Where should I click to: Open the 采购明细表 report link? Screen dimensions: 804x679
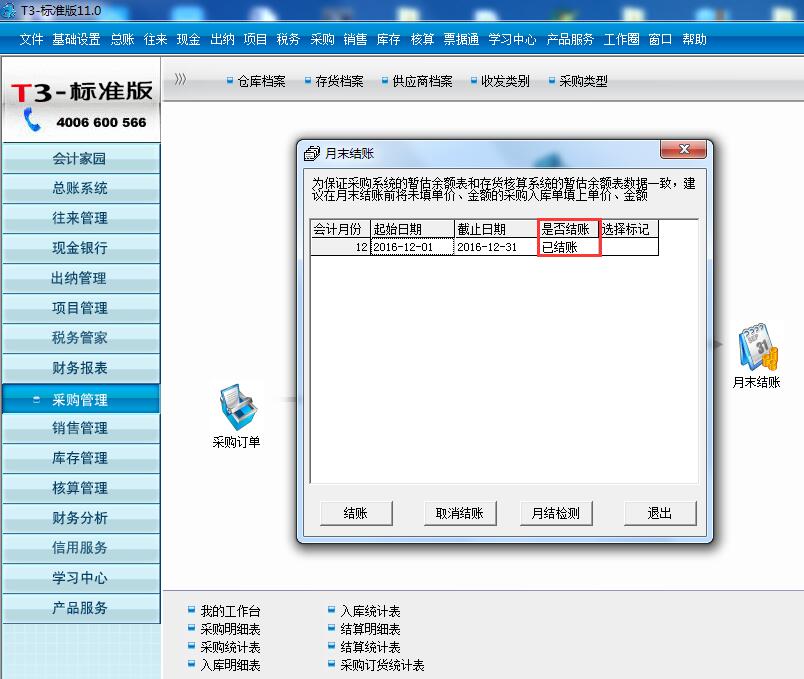[x=230, y=629]
